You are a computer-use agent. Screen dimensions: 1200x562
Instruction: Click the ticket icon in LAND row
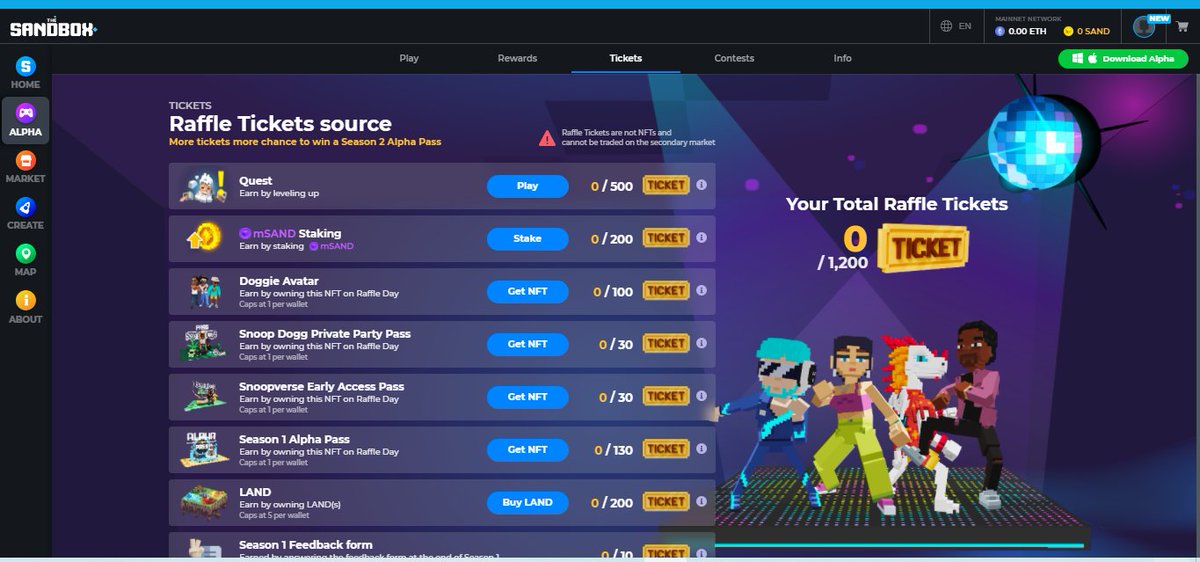point(666,502)
